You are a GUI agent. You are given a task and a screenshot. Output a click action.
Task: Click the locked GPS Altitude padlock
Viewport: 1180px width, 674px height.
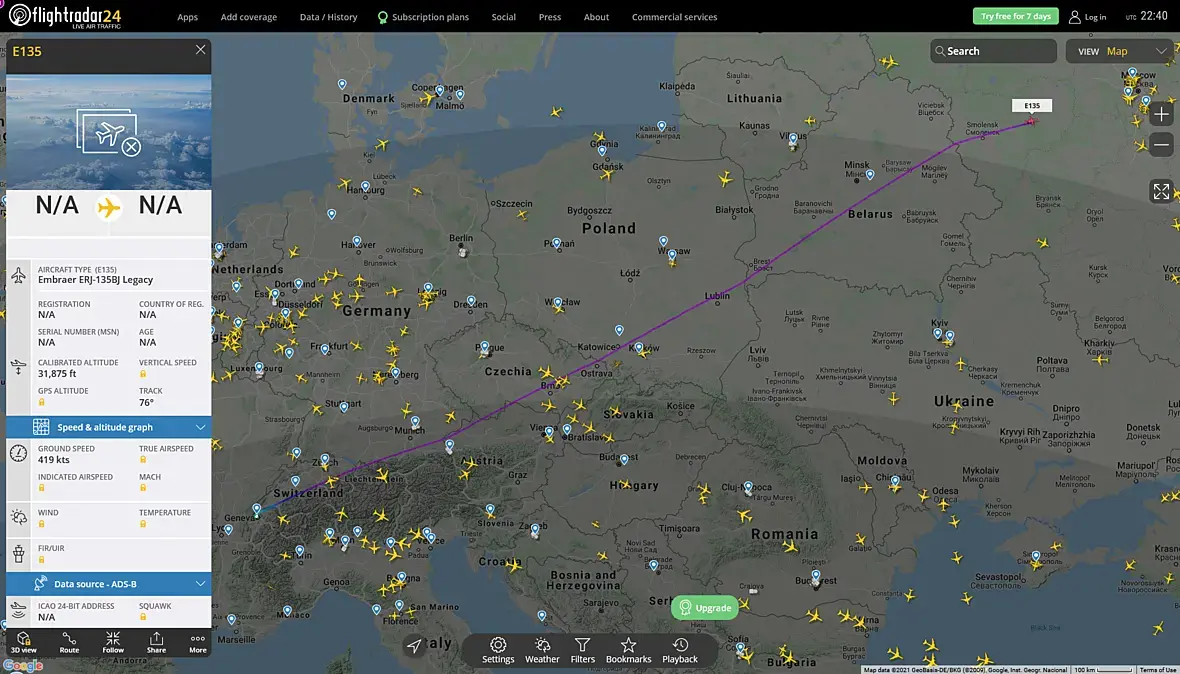click(x=42, y=402)
